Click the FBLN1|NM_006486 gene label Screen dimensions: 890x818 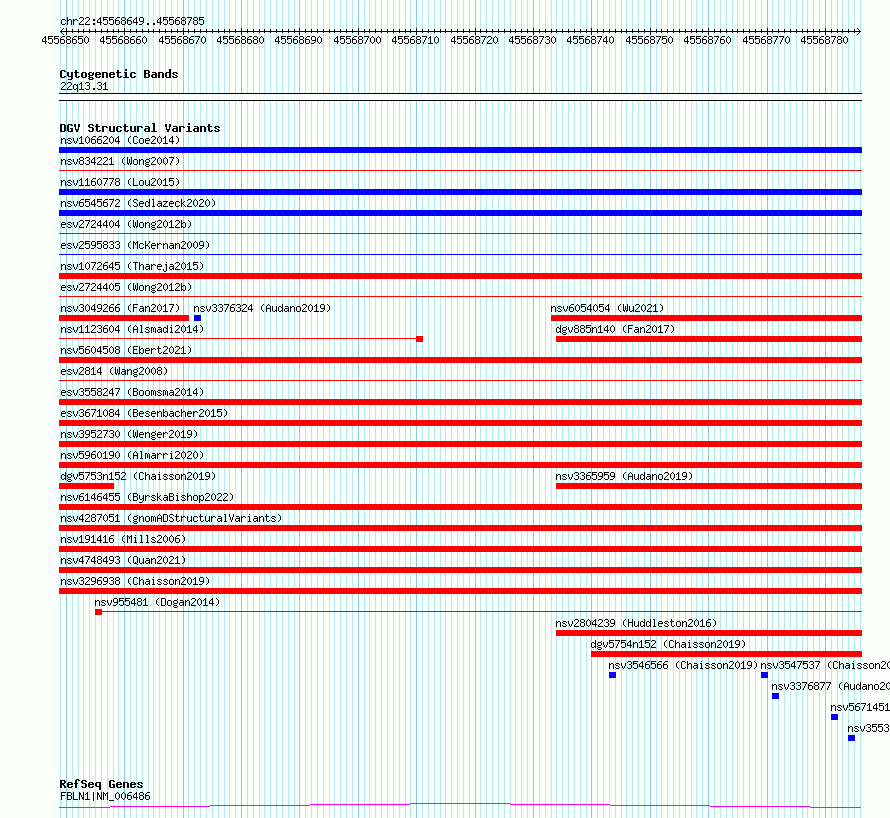105,796
